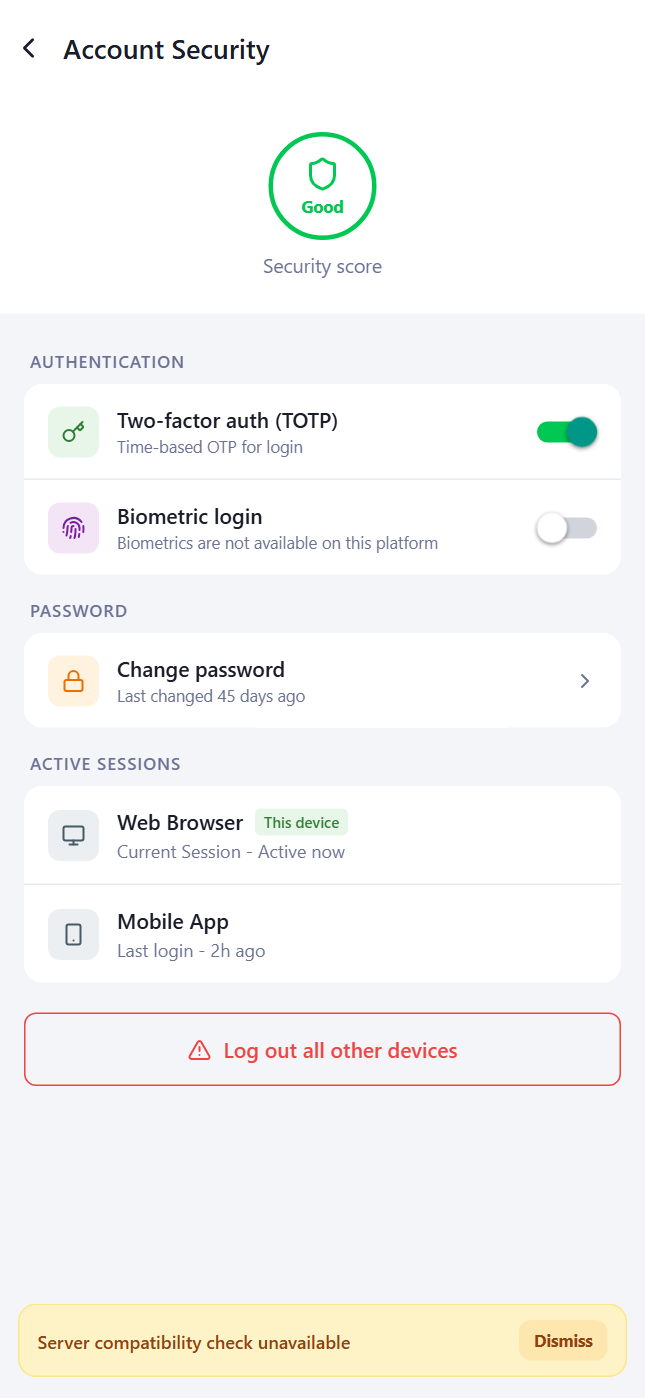Enable the Biometric login toggle

[x=567, y=528]
